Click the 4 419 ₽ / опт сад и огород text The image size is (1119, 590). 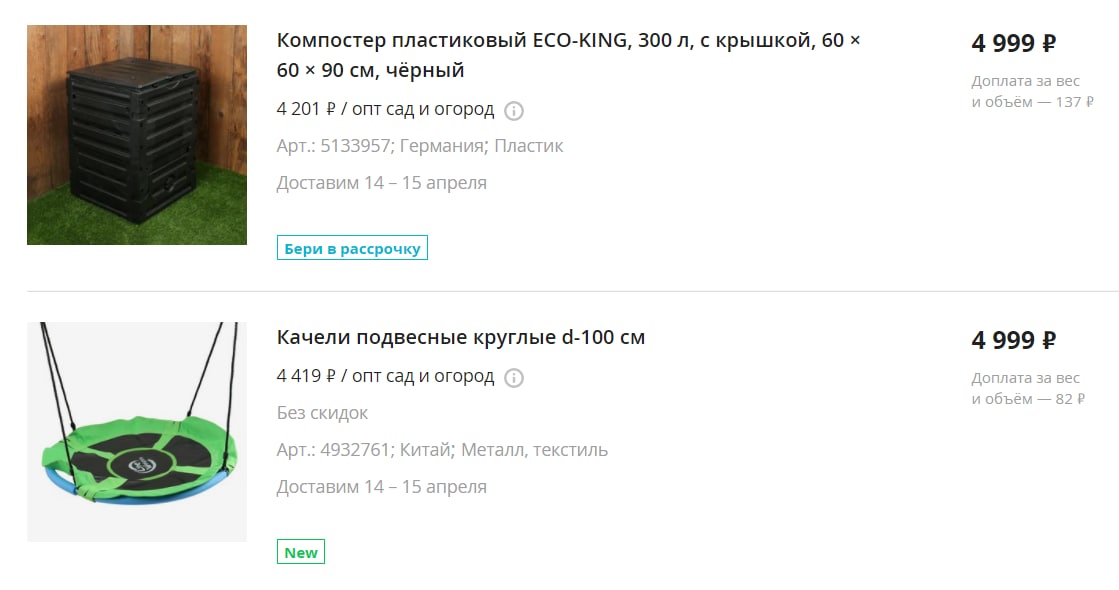click(385, 376)
